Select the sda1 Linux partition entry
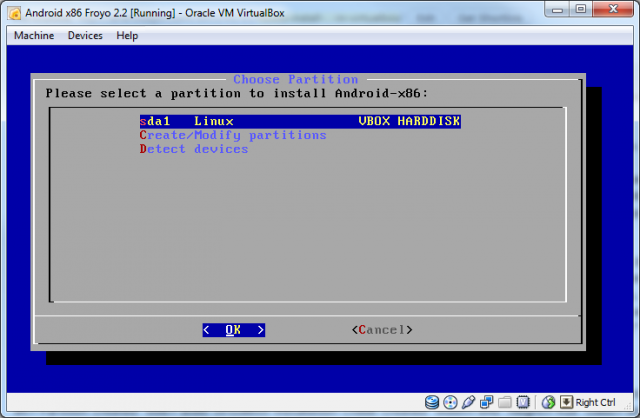Screen dimensions: 640x418 pos(300,121)
